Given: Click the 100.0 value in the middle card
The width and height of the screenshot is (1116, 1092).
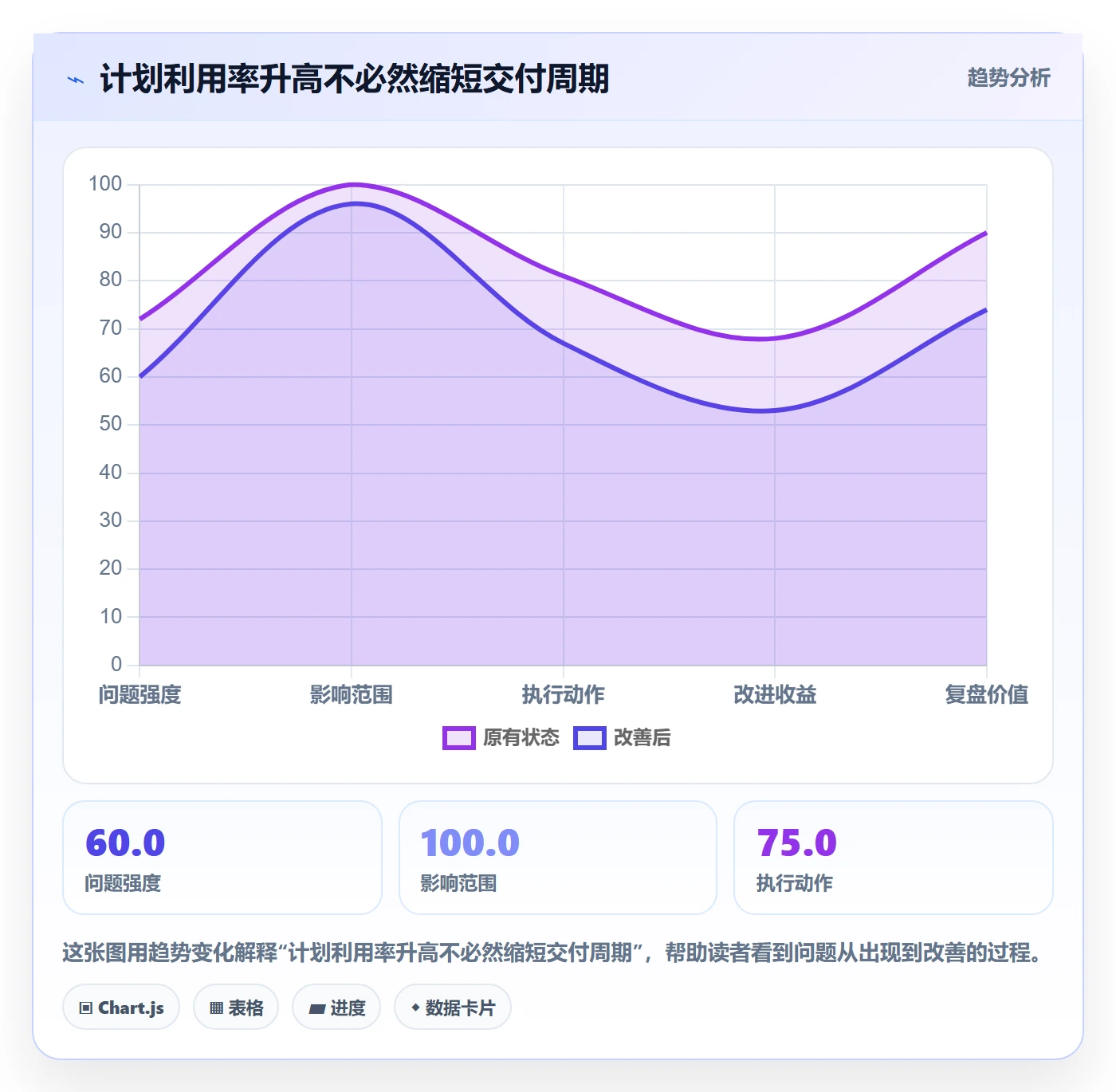Looking at the screenshot, I should point(470,843).
